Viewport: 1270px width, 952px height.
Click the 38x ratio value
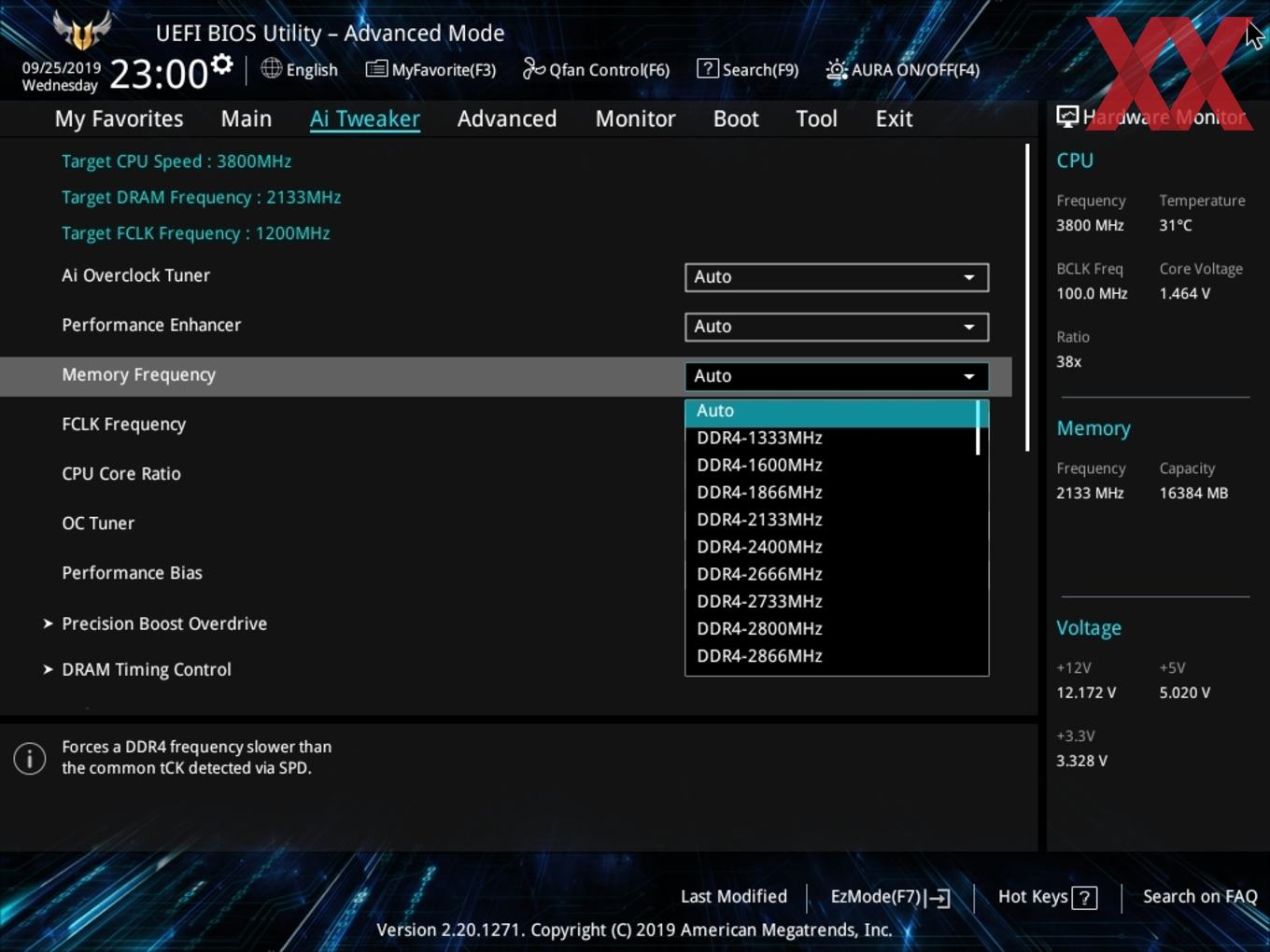click(x=1068, y=361)
